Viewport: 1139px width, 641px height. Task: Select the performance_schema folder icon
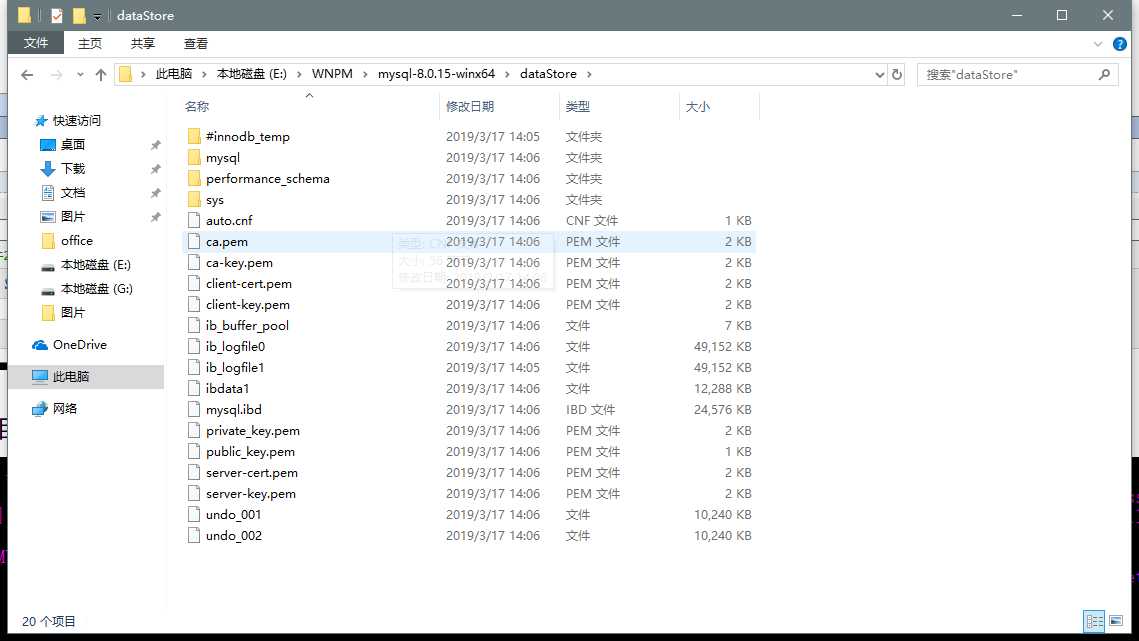[194, 179]
